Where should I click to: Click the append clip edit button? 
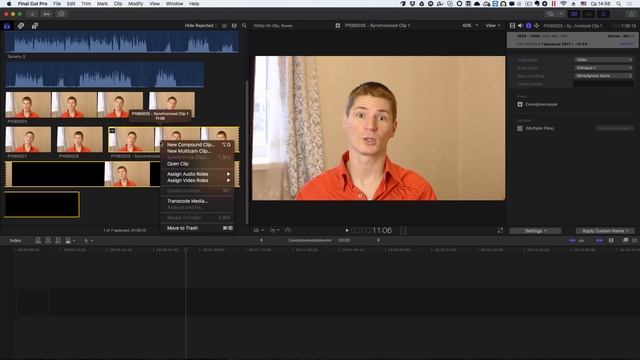[x=58, y=240]
